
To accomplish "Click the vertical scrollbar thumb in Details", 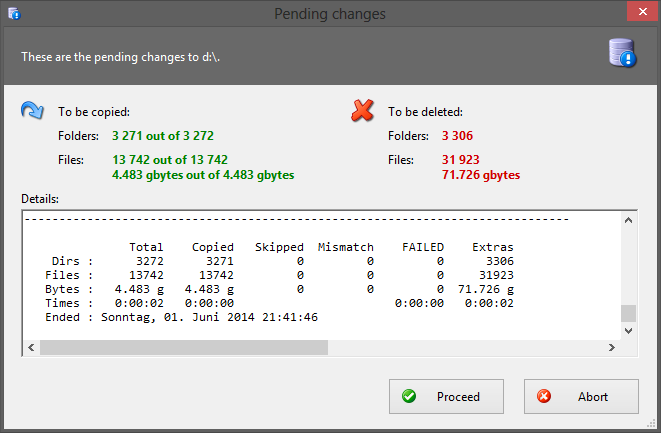I will pos(628,313).
